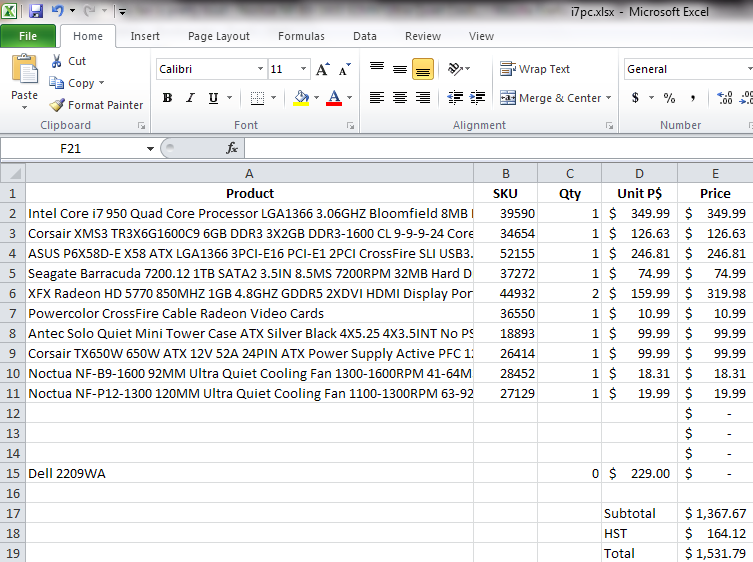The image size is (753, 562).
Task: Toggle italic formatting
Action: pyautogui.click(x=190, y=98)
